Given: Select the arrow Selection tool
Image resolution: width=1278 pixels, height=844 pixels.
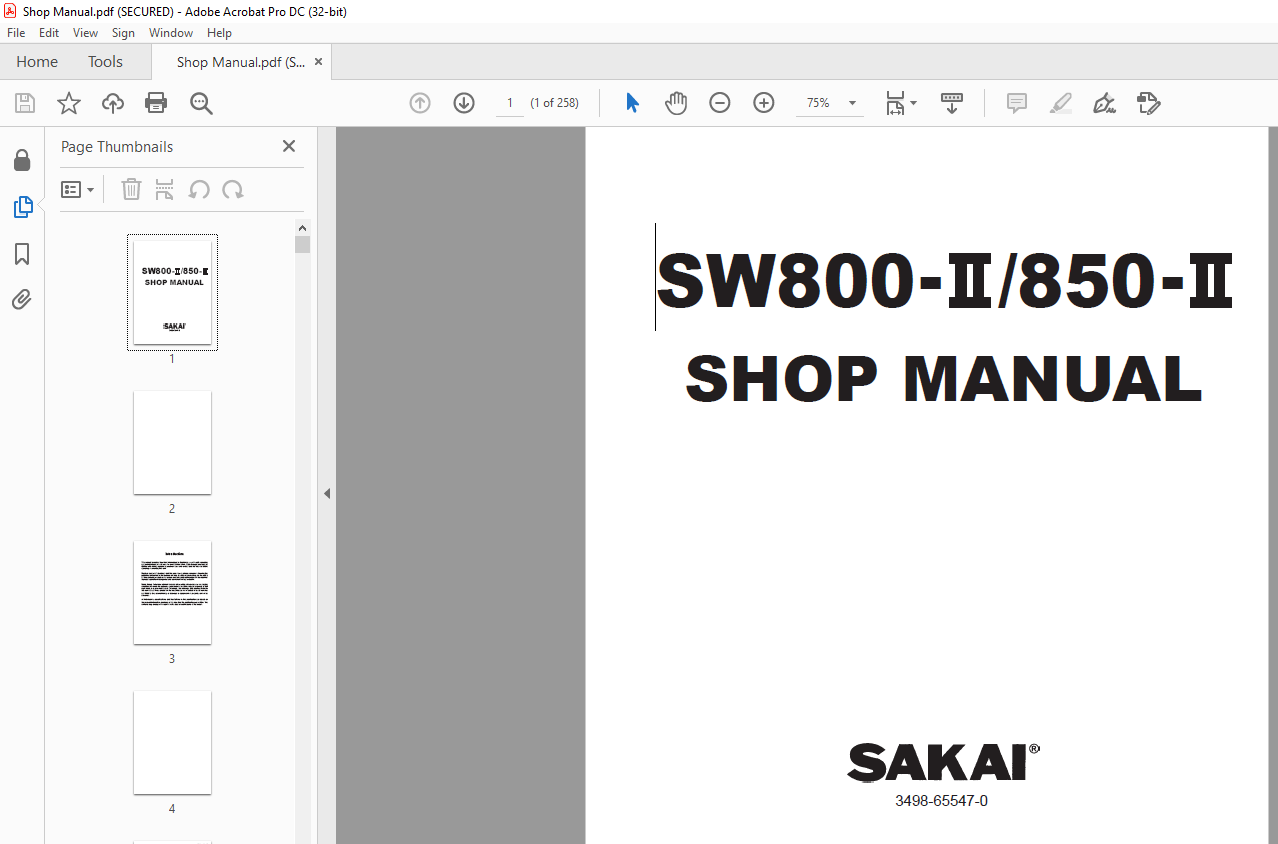Looking at the screenshot, I should 632,103.
